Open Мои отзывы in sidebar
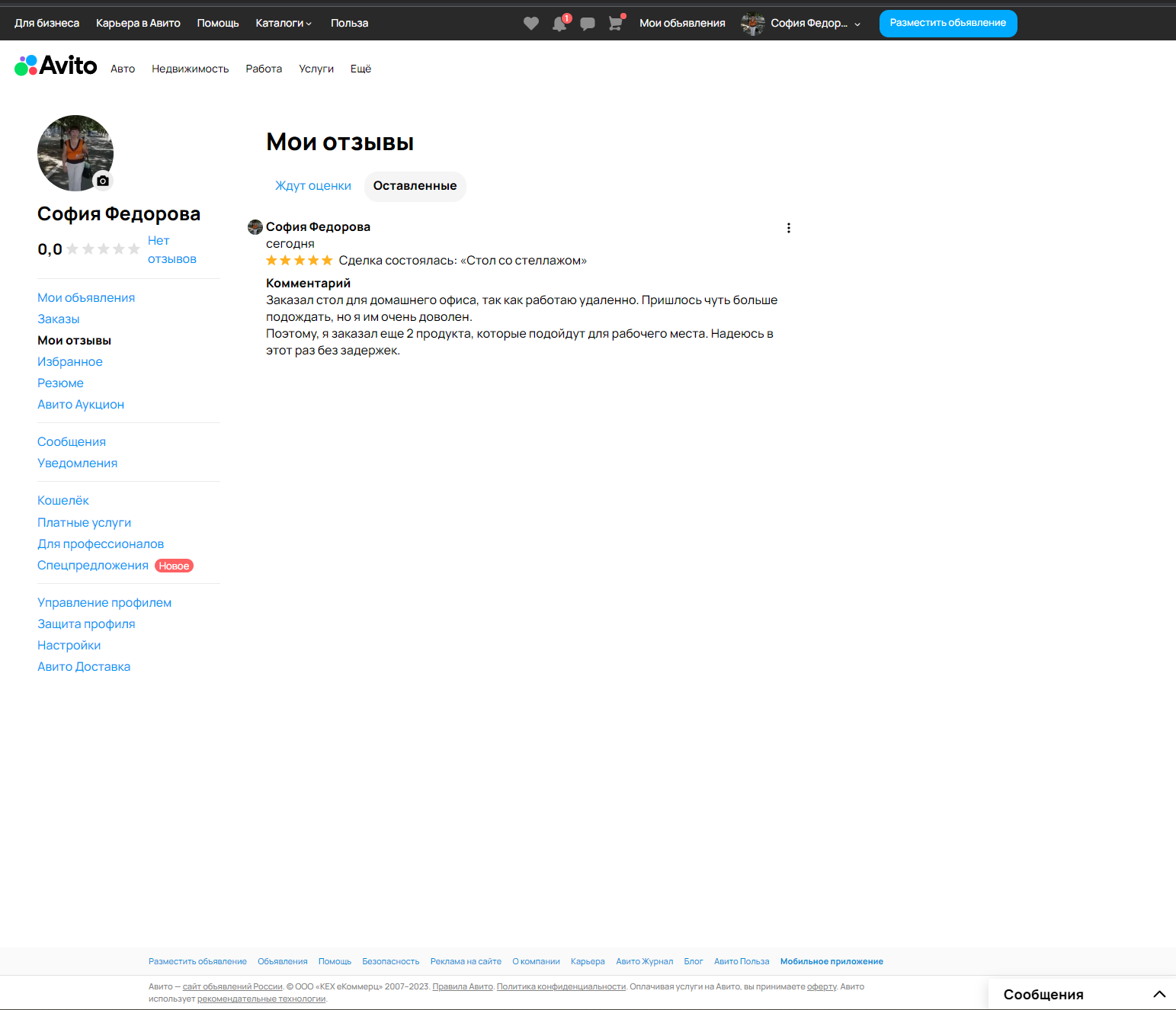The width and height of the screenshot is (1176, 1010). pos(74,341)
